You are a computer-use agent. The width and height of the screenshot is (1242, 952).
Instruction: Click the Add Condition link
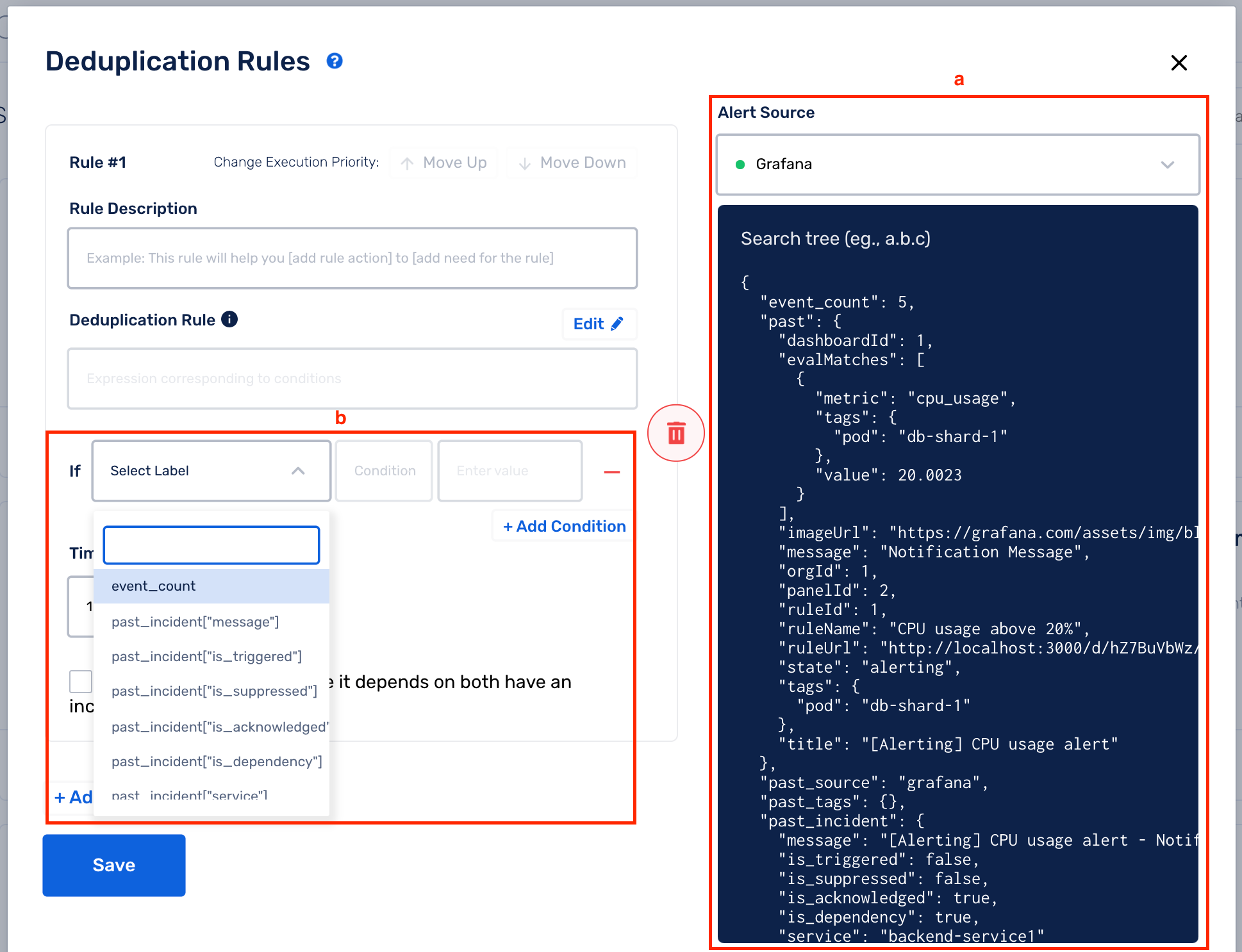[564, 526]
